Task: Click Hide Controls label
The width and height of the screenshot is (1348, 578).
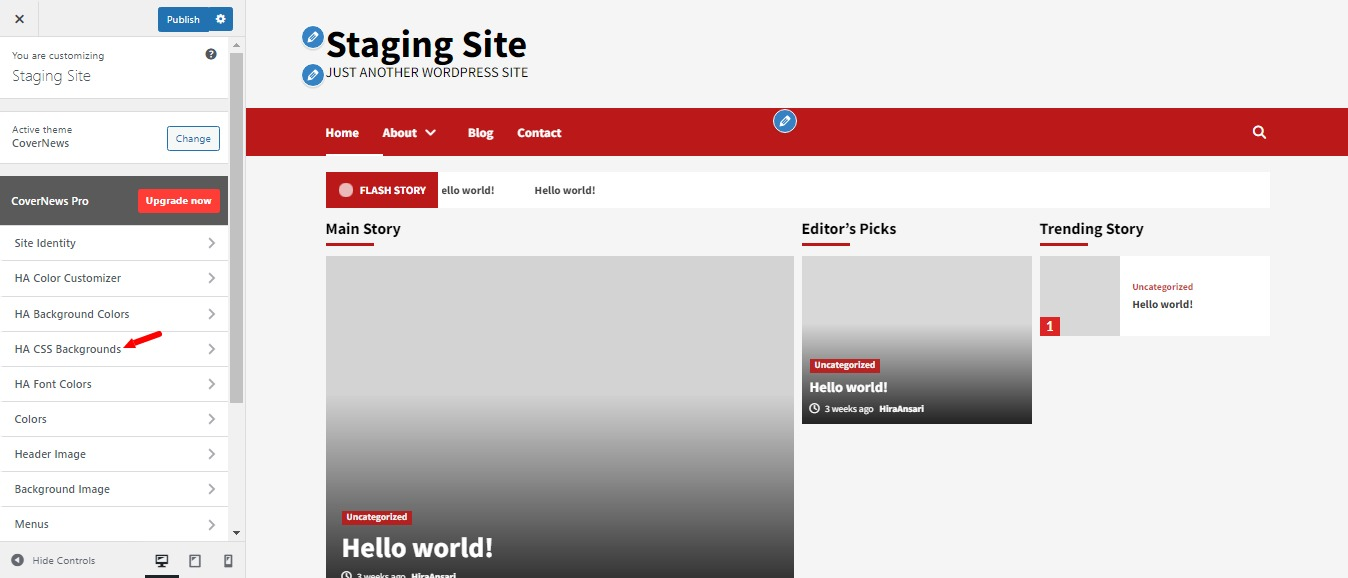Action: tap(64, 561)
